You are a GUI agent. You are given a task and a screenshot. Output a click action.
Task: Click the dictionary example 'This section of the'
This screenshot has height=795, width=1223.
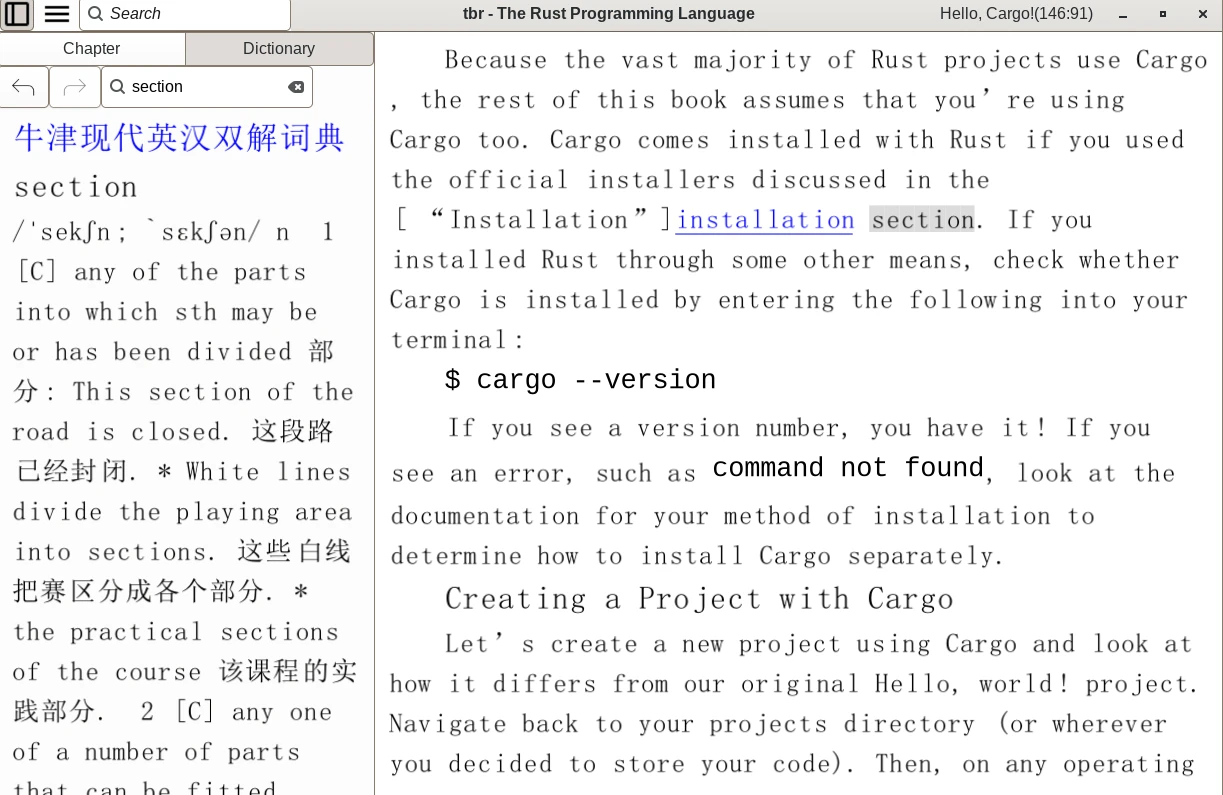coord(213,392)
